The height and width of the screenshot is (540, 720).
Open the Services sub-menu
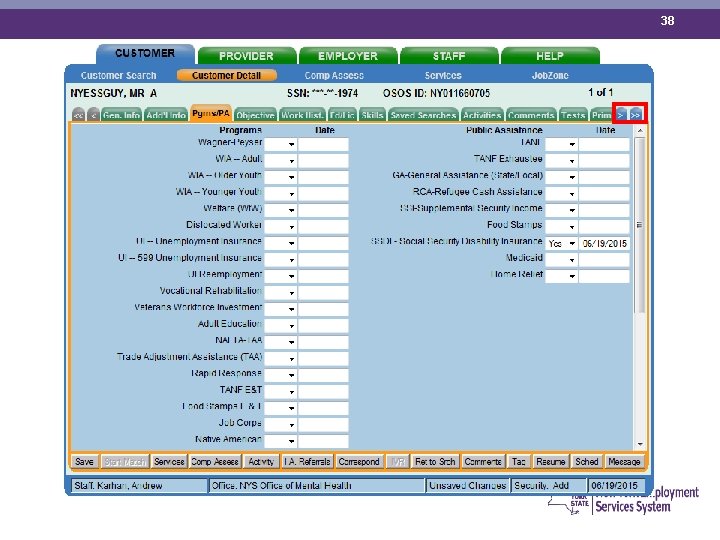coord(443,75)
